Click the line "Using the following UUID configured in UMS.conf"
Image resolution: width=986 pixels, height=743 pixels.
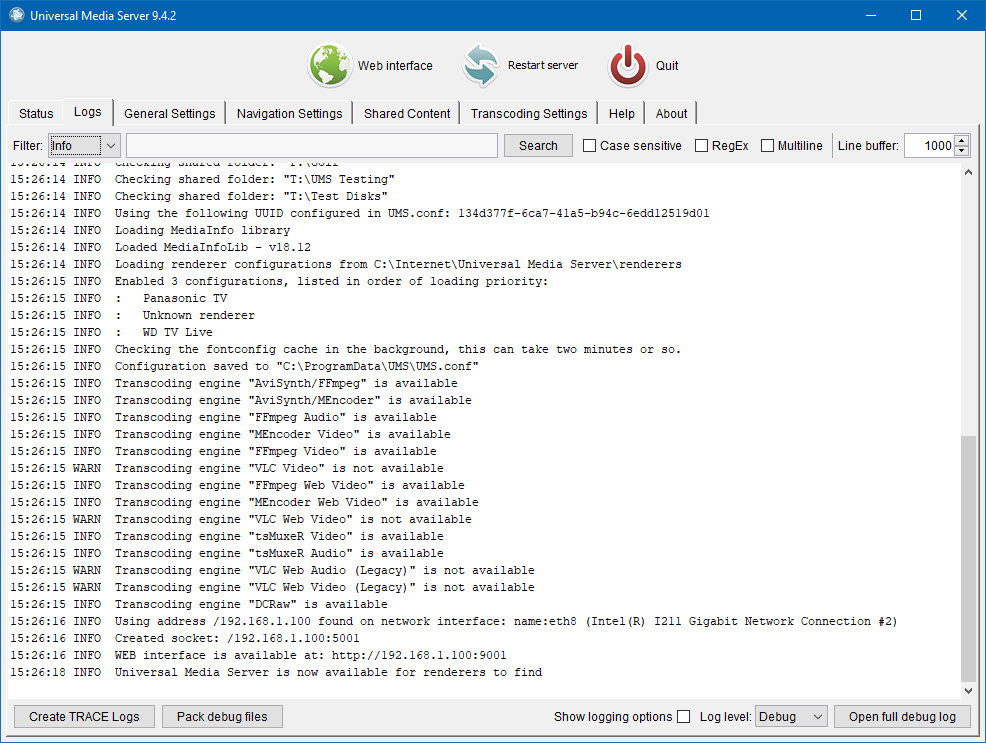click(360, 213)
